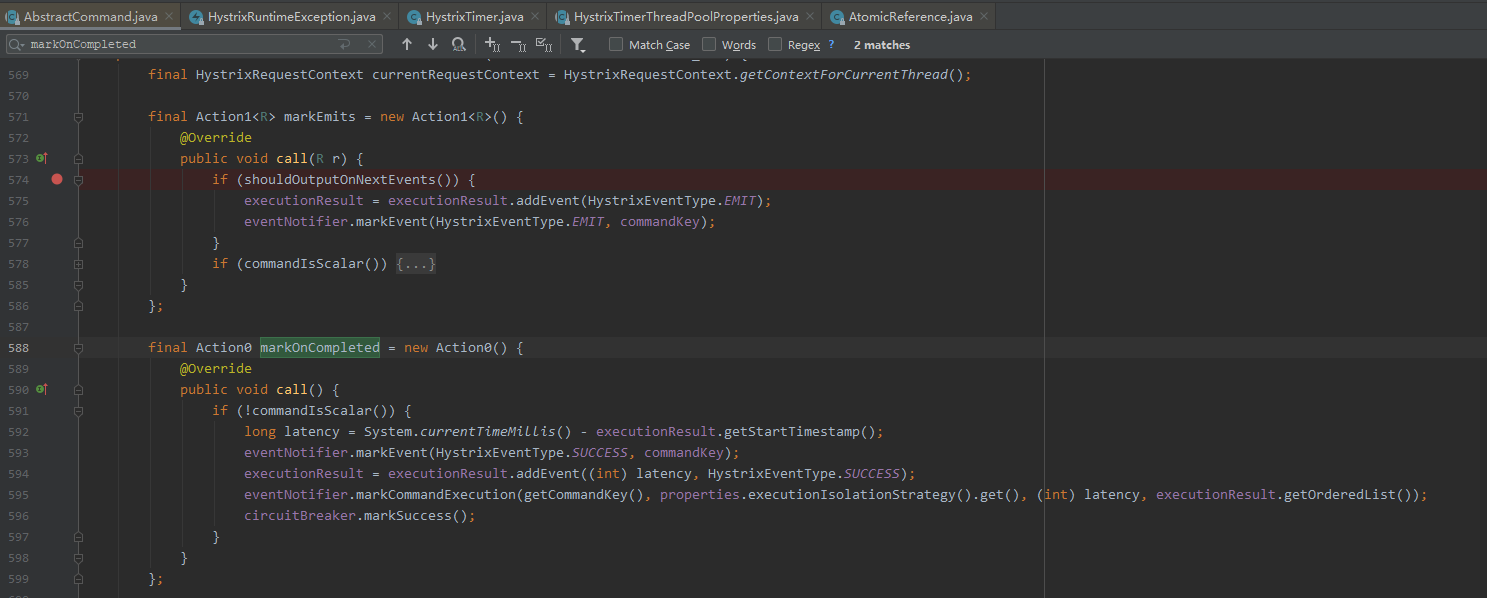The height and width of the screenshot is (598, 1487).
Task: Close AtomicReference.java tab
Action: [984, 17]
